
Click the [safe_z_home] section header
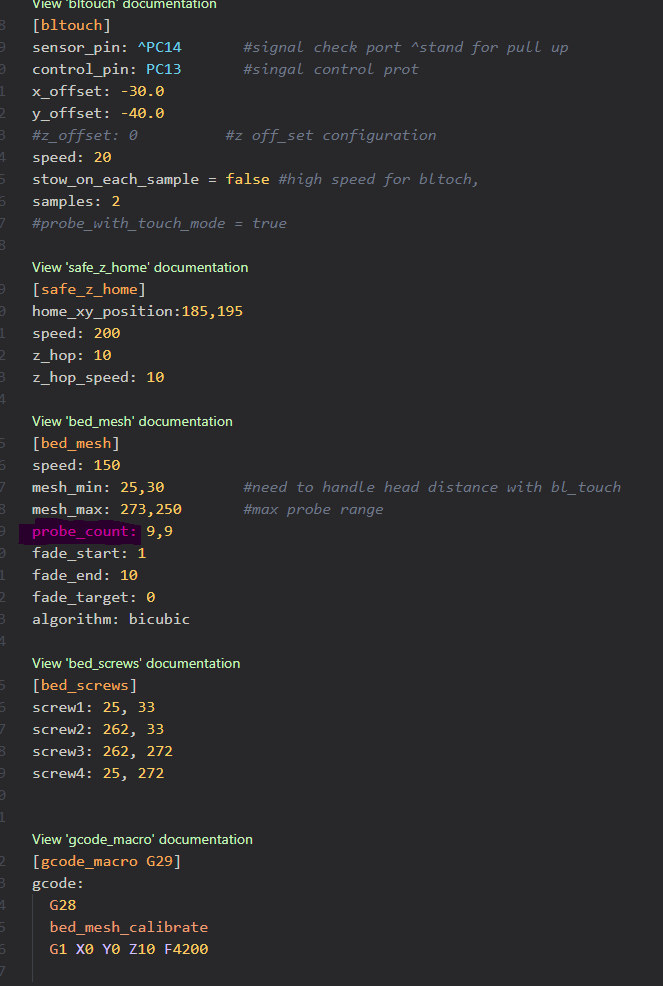[x=89, y=289]
